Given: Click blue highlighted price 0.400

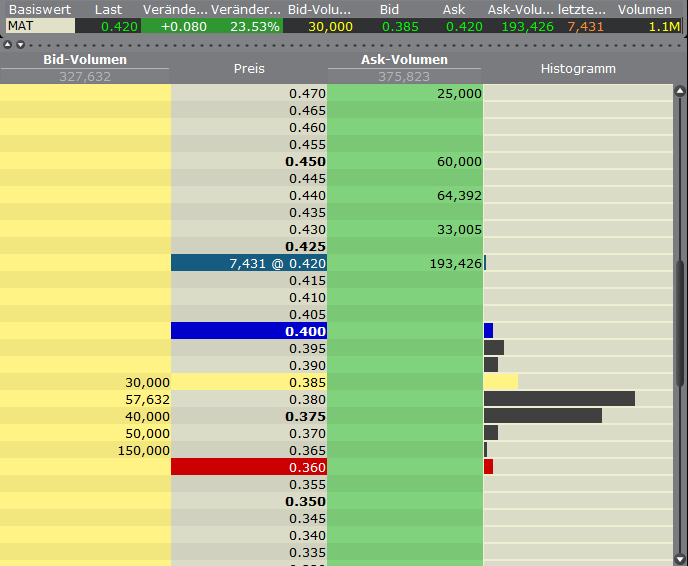Looking at the screenshot, I should pyautogui.click(x=249, y=331).
